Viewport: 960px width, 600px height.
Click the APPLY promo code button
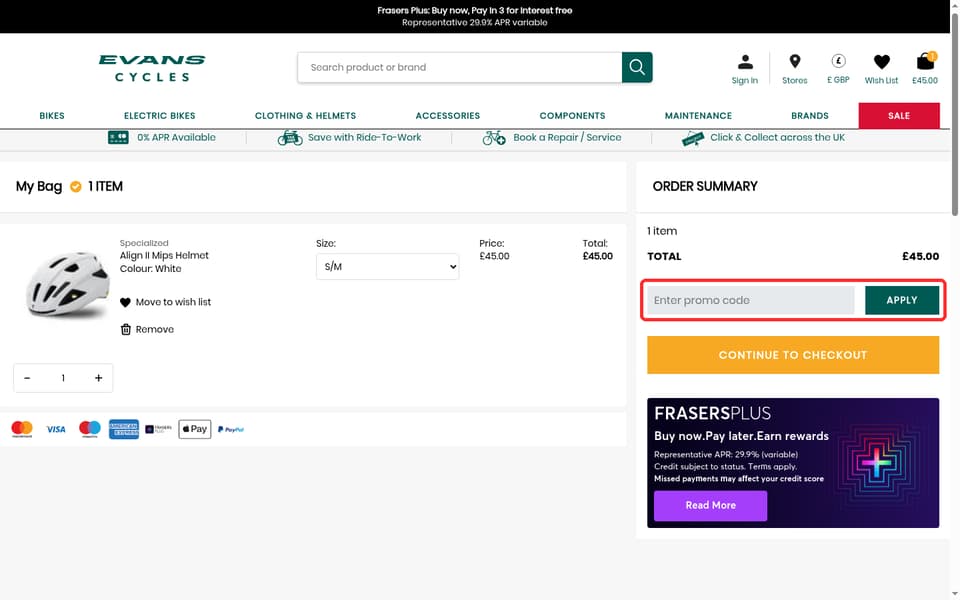[x=902, y=301]
